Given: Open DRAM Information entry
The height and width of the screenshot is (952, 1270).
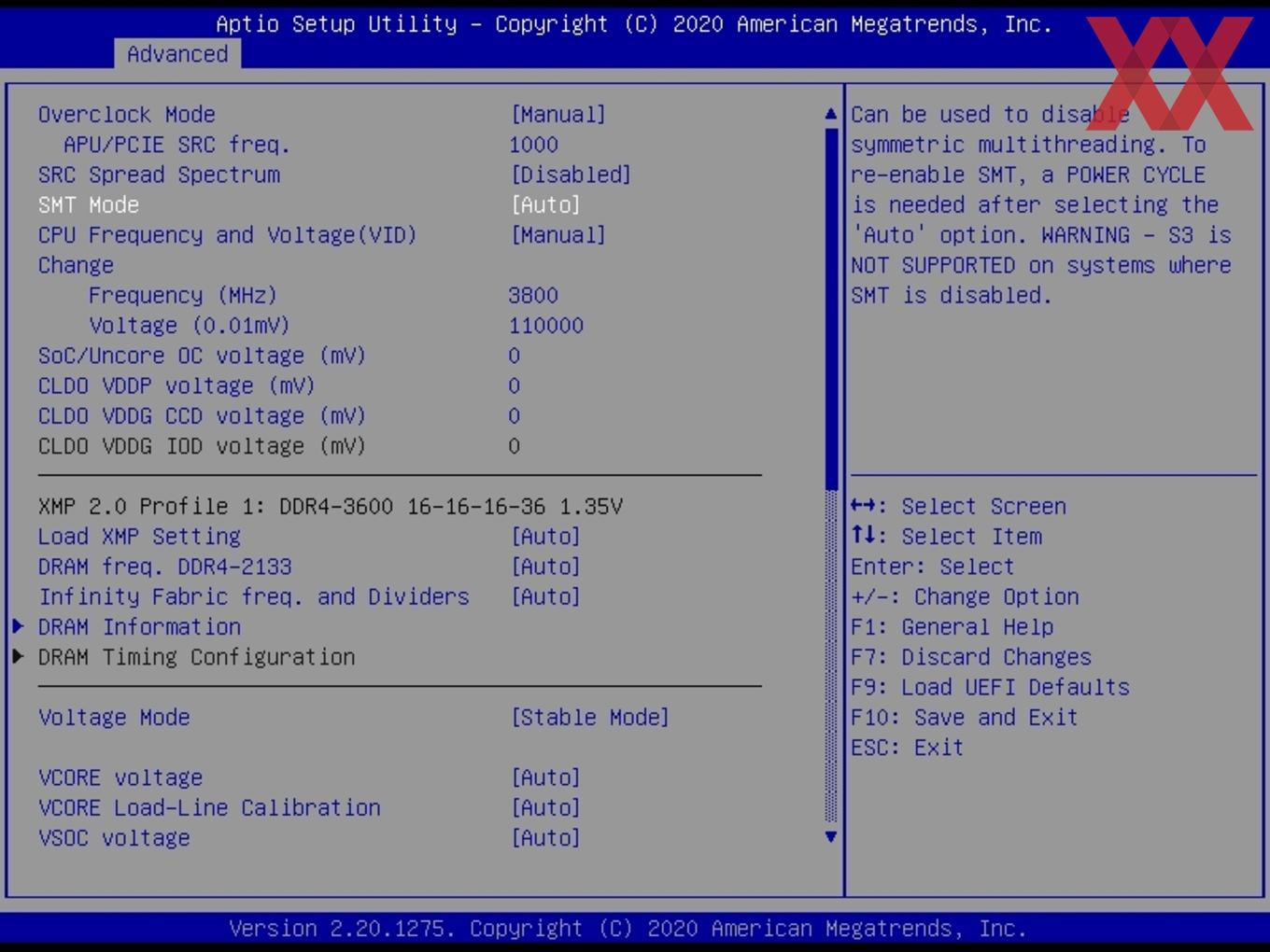Looking at the screenshot, I should tap(139, 627).
